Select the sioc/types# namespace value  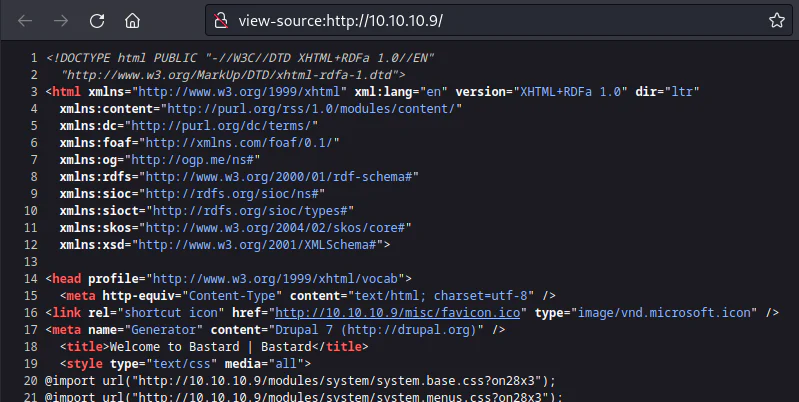pos(250,210)
